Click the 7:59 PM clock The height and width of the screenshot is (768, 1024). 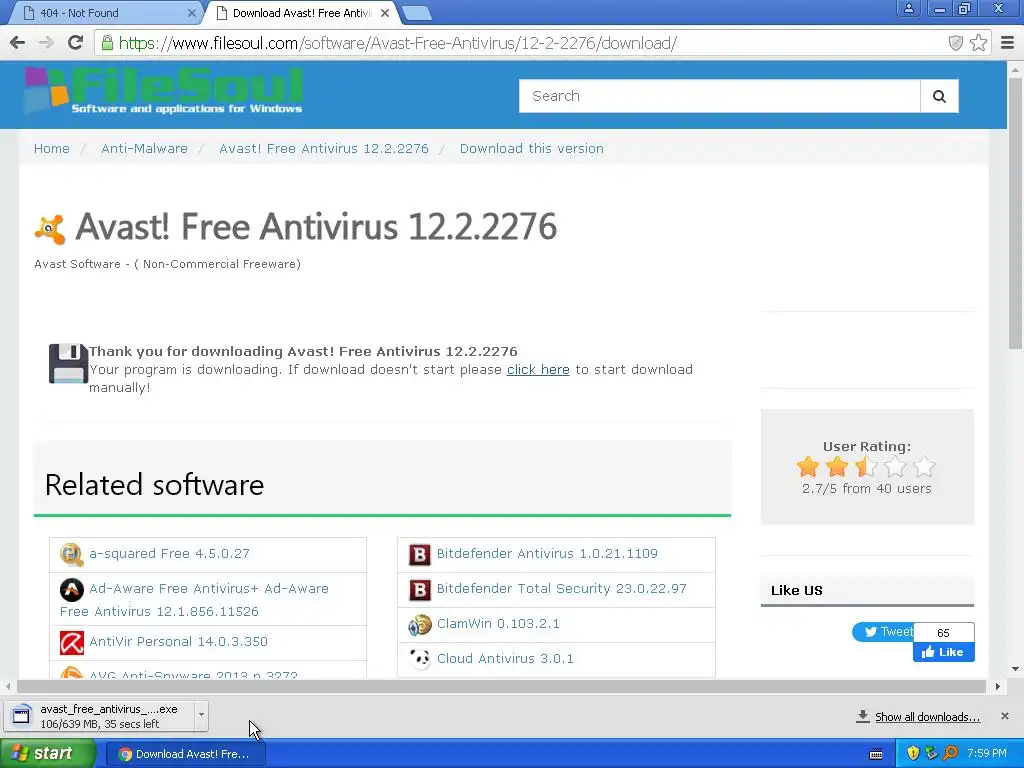pos(987,754)
